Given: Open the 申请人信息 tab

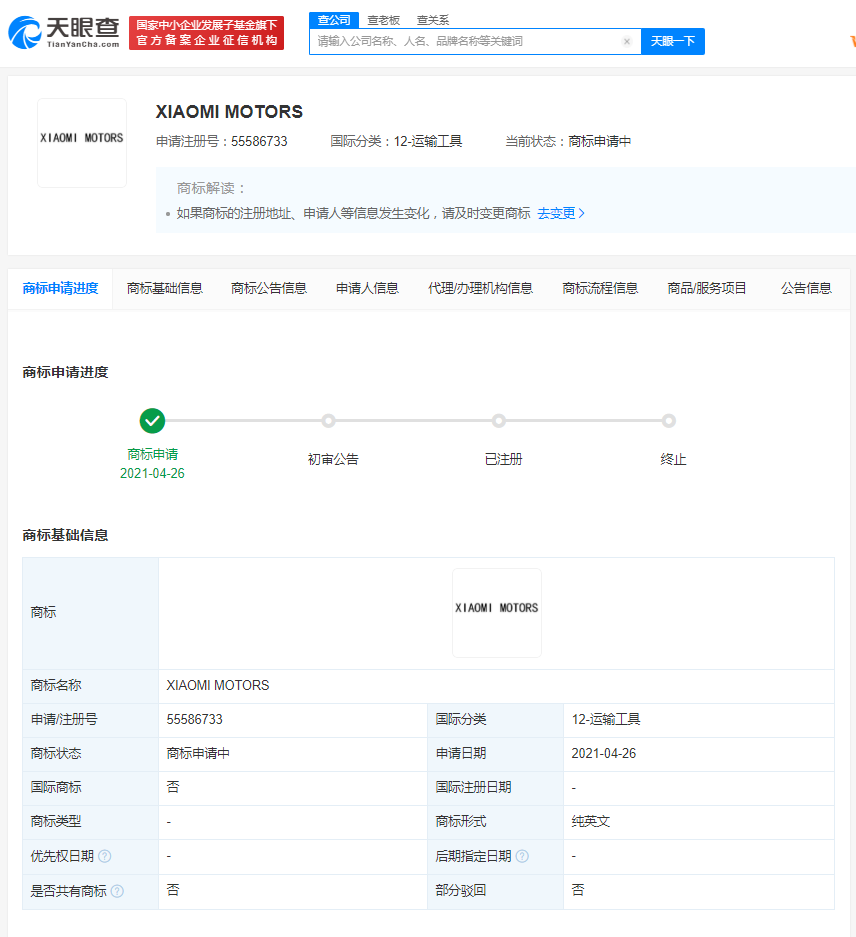Looking at the screenshot, I should click(x=367, y=289).
